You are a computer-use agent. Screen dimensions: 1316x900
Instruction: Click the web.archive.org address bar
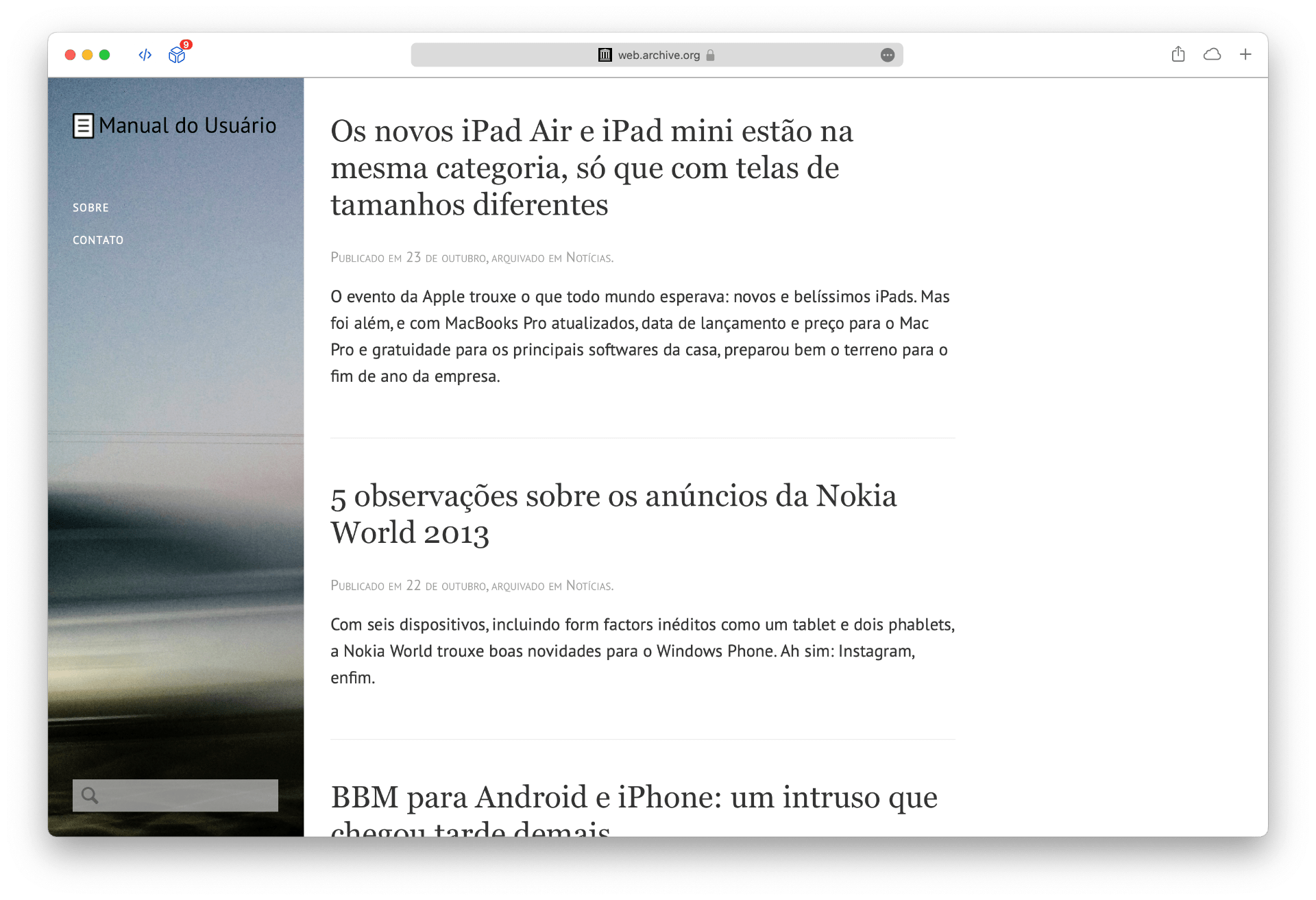(x=658, y=55)
